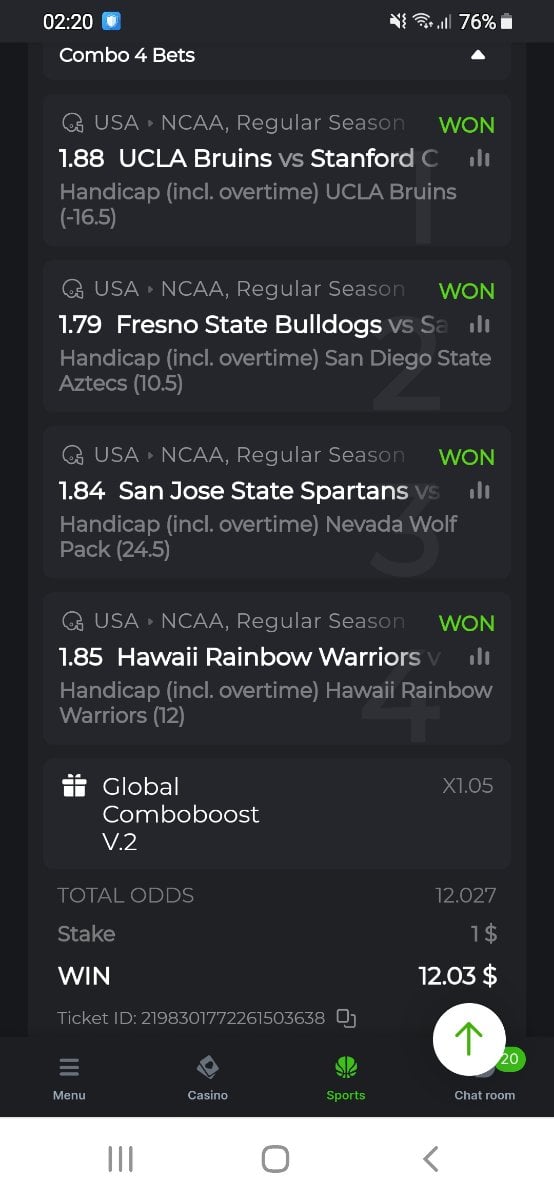Select the Sports tab
This screenshot has width=554, height=1200.
[x=346, y=1078]
